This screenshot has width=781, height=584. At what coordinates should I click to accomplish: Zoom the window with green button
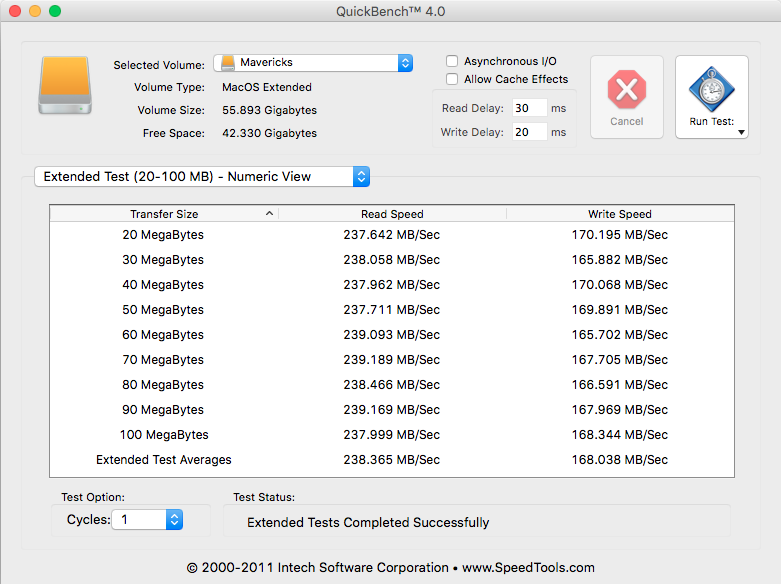tap(55, 11)
